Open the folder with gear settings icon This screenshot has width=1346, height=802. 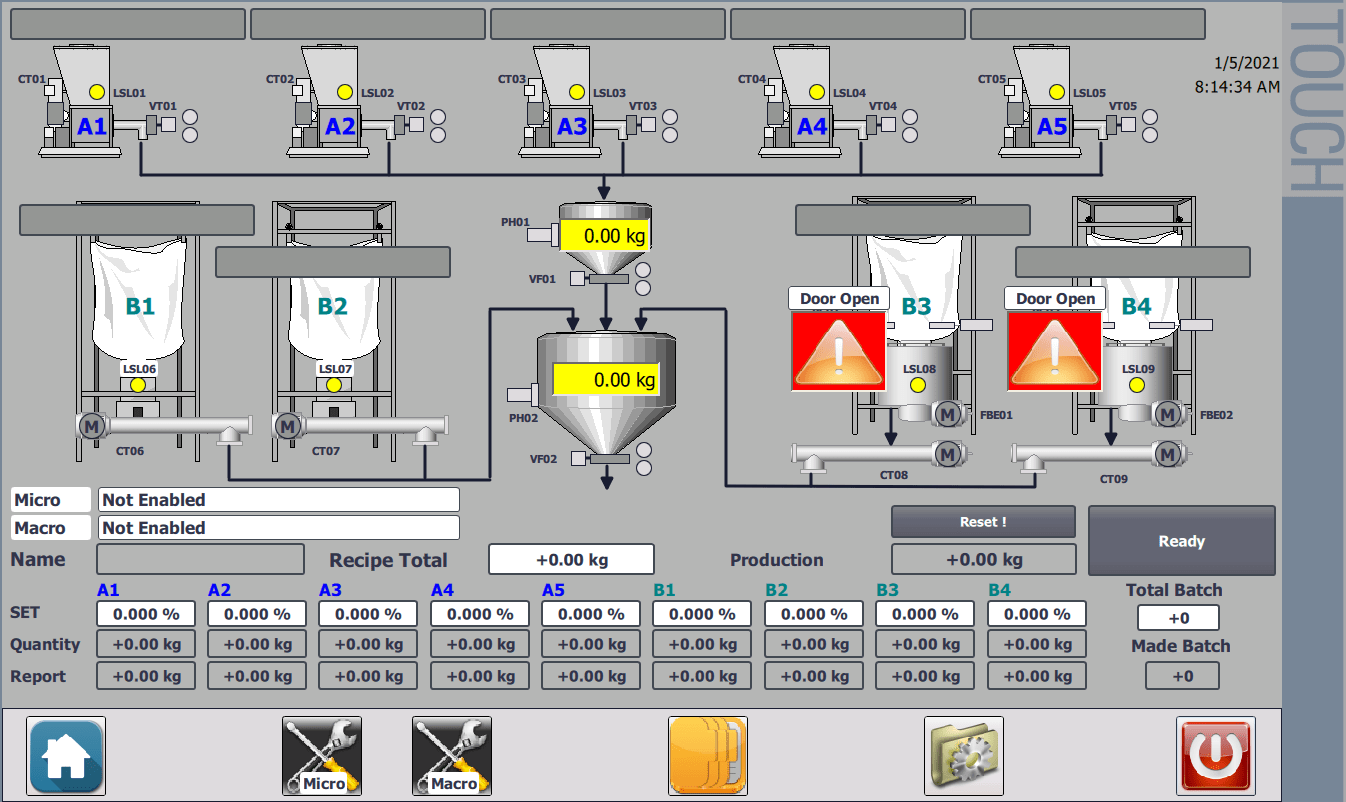pyautogui.click(x=963, y=756)
